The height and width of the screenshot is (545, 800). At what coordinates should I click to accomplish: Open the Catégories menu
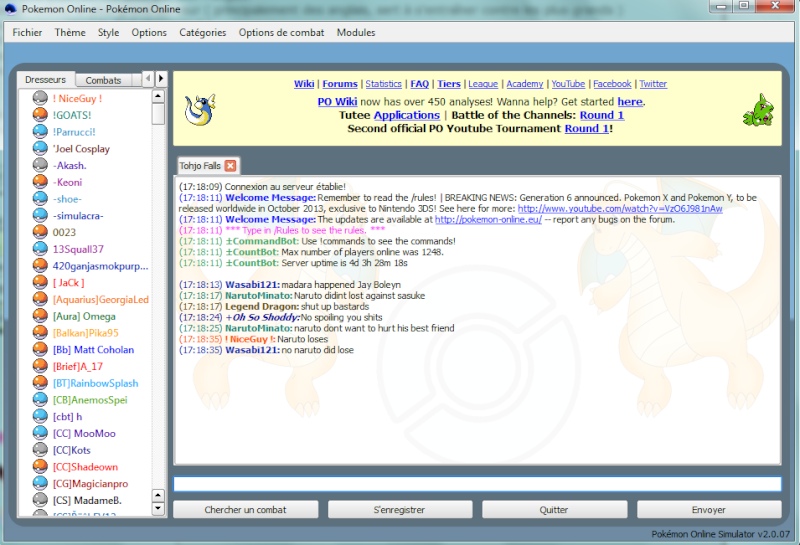point(203,33)
